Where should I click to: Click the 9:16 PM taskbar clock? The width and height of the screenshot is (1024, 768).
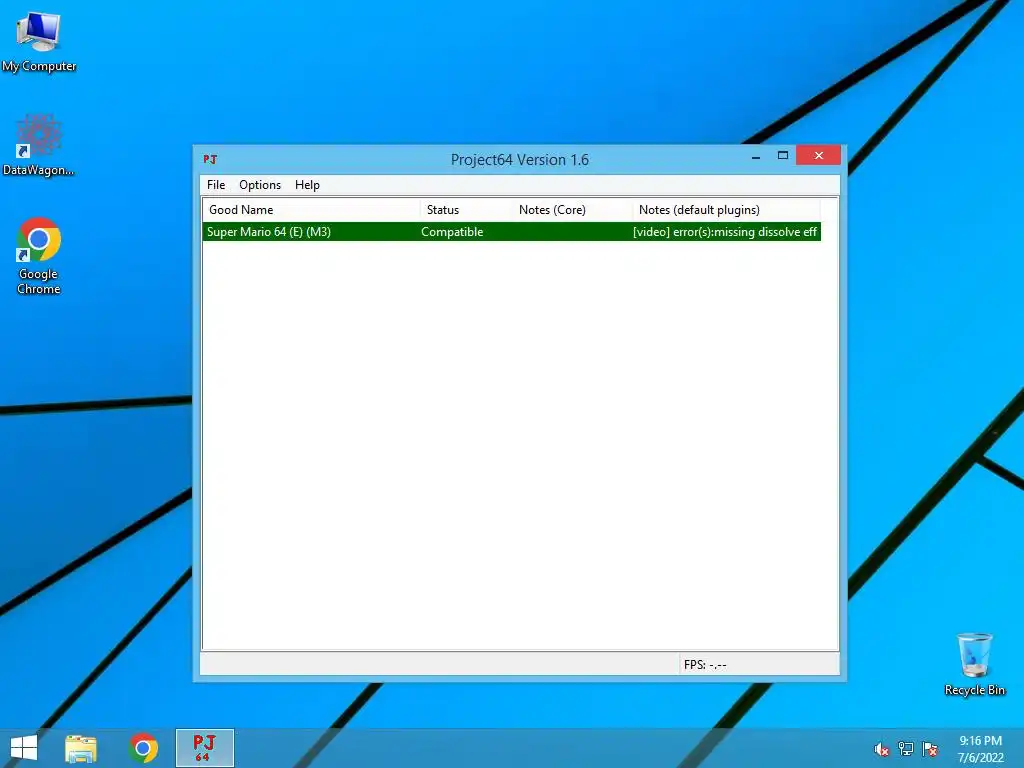point(980,749)
